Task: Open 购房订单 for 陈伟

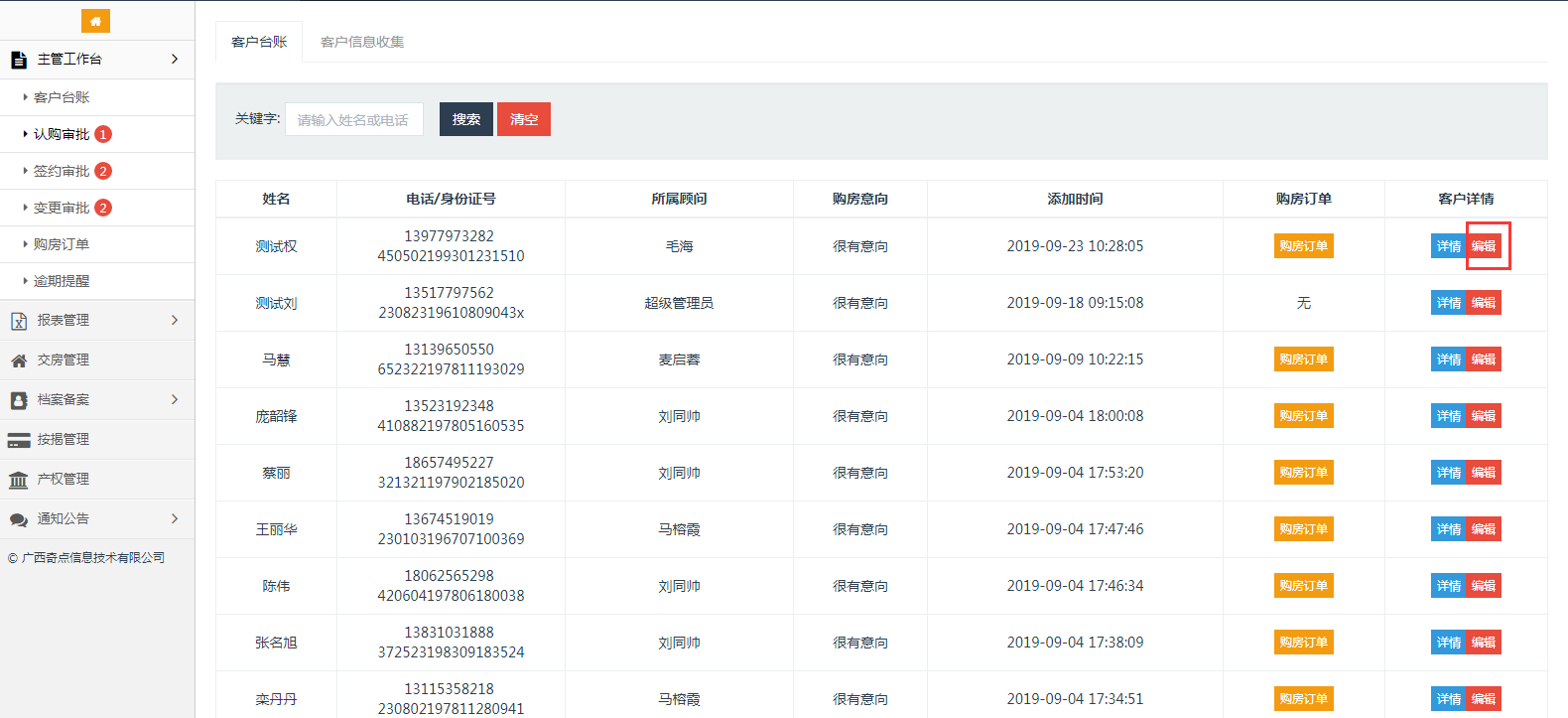Action: (1304, 586)
